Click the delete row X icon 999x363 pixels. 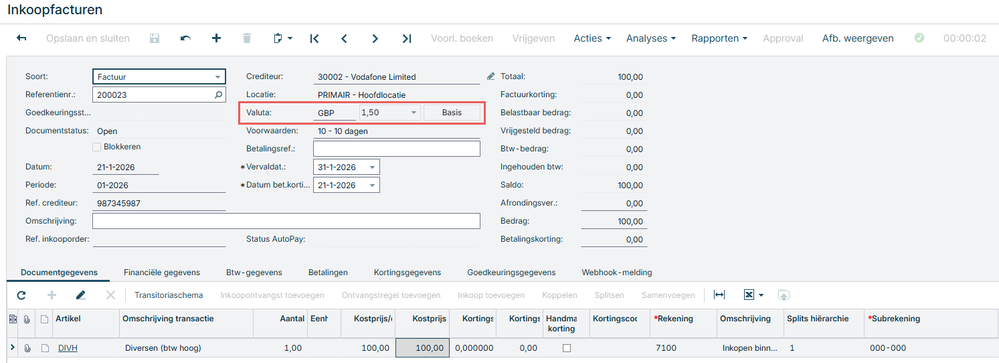tap(110, 295)
